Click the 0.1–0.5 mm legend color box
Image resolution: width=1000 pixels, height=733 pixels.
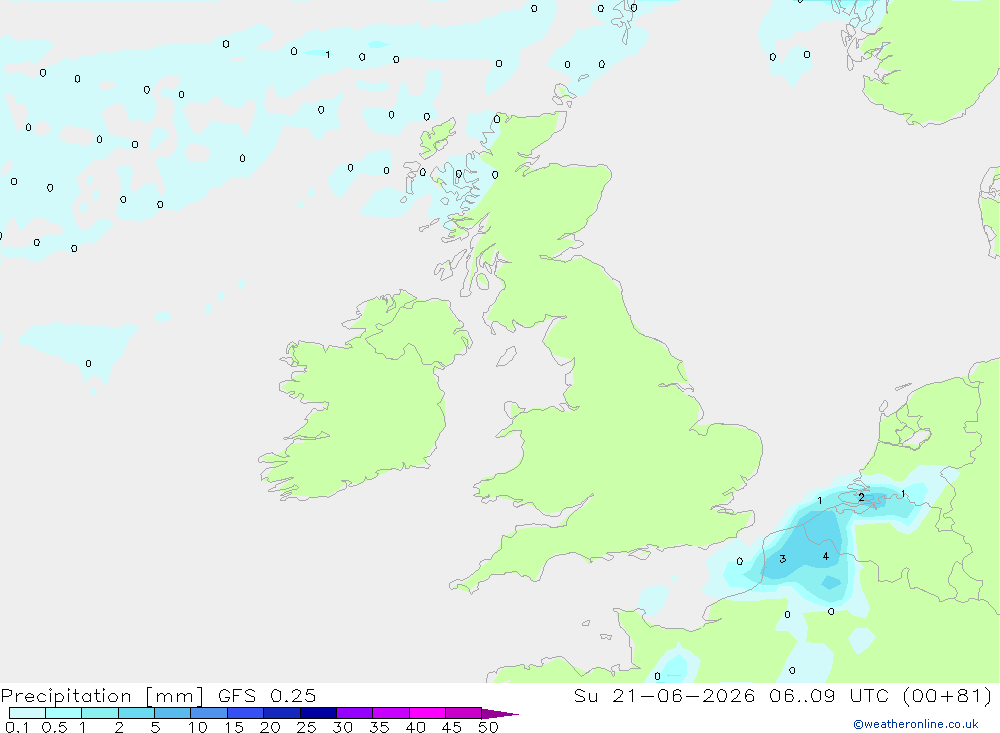(x=27, y=713)
